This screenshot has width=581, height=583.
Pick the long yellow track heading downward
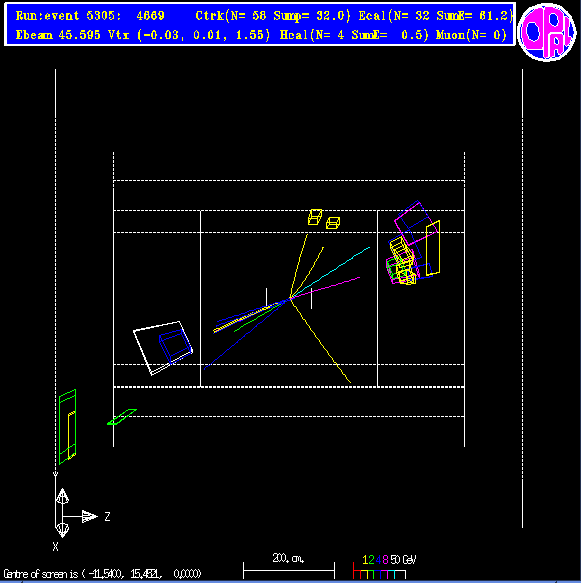pos(320,341)
